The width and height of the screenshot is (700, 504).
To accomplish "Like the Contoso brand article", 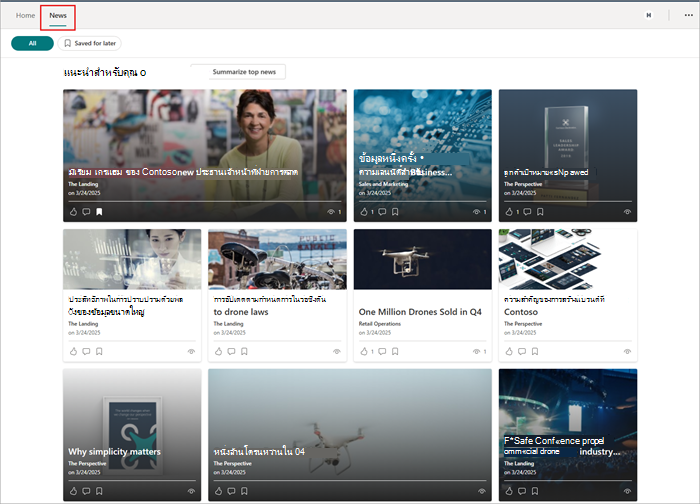I will pos(509,351).
